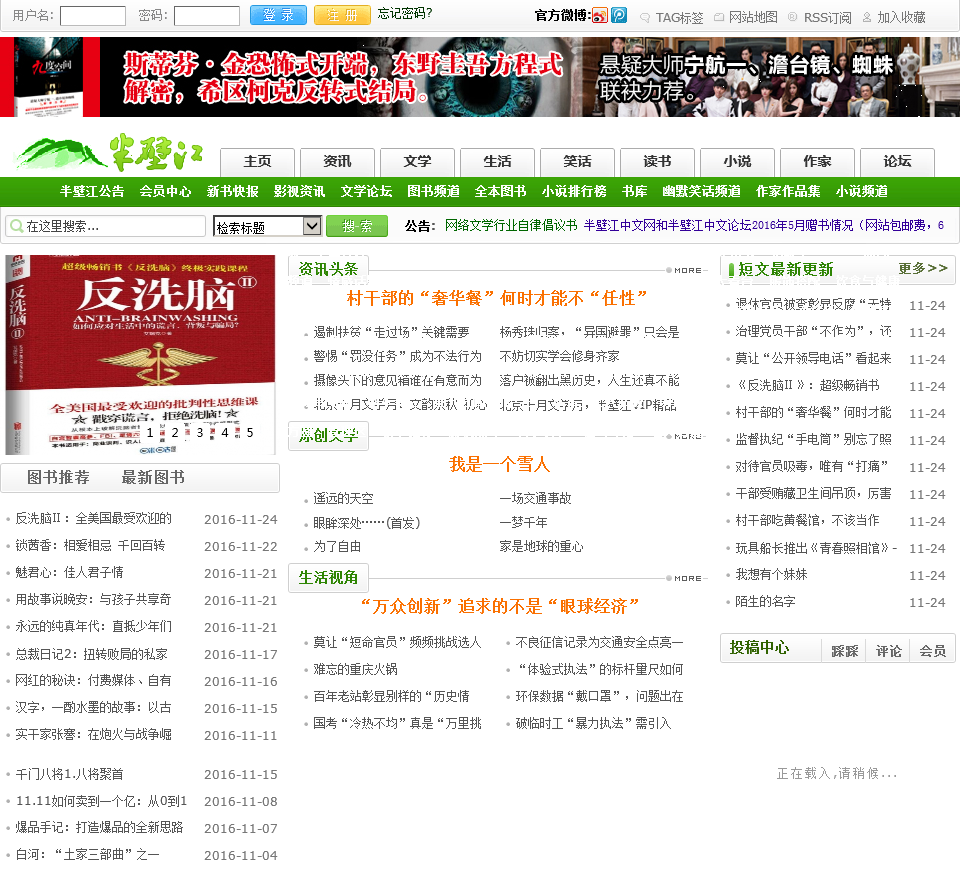
Task: Switch to the 资讯 tab
Action: (x=337, y=162)
